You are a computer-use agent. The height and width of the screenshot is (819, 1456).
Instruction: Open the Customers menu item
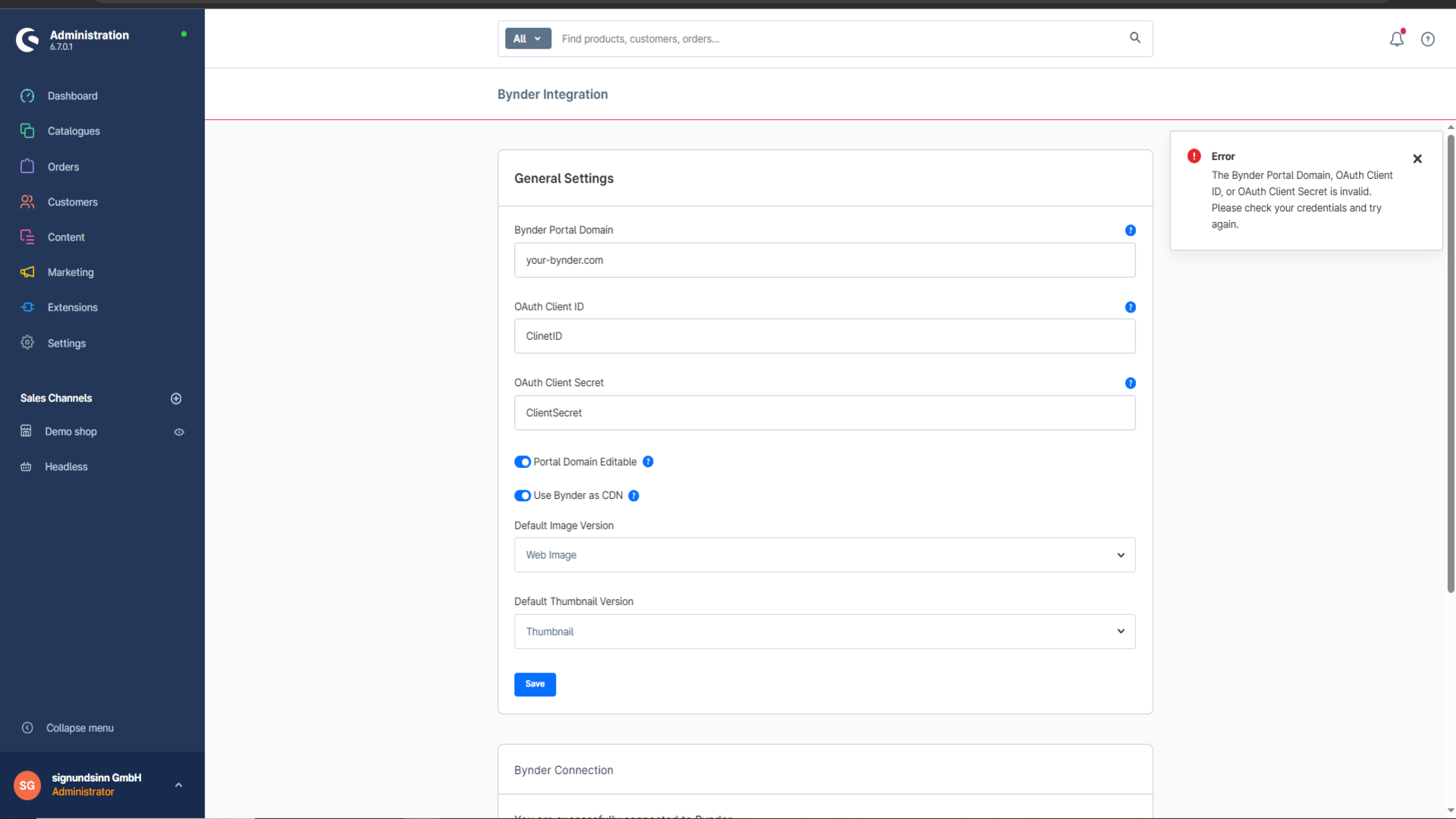(x=72, y=202)
